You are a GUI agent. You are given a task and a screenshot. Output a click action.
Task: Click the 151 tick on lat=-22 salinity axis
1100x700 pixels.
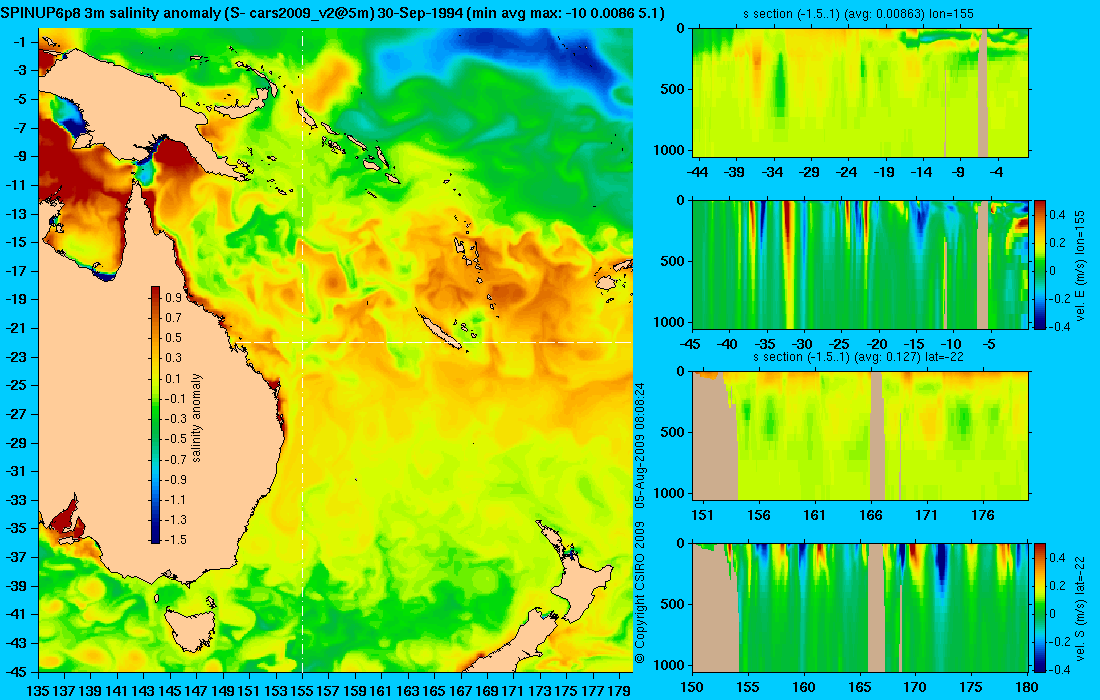[x=702, y=515]
